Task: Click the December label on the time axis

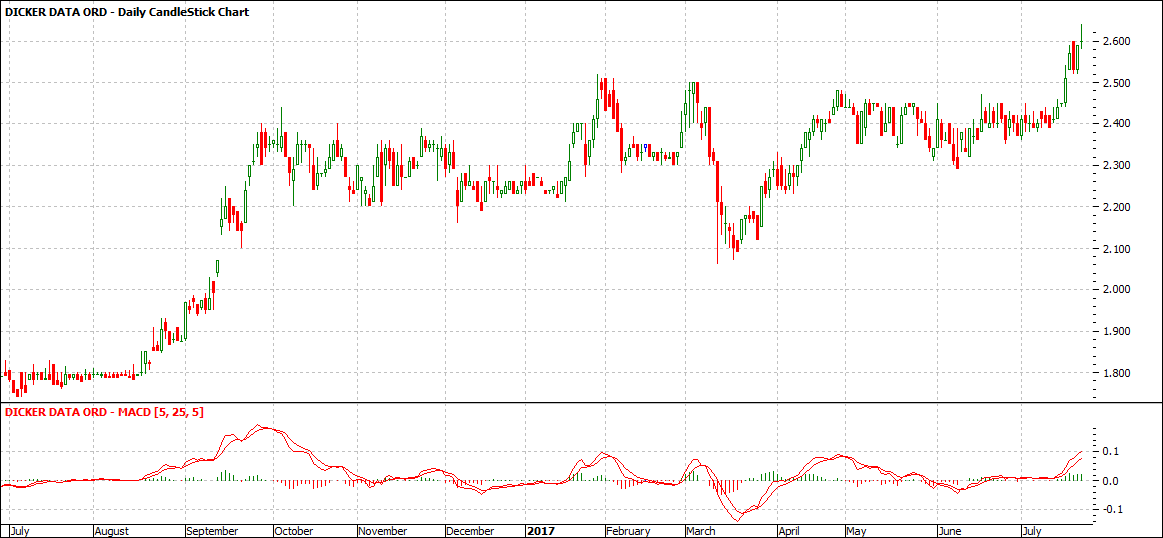Action: (471, 531)
